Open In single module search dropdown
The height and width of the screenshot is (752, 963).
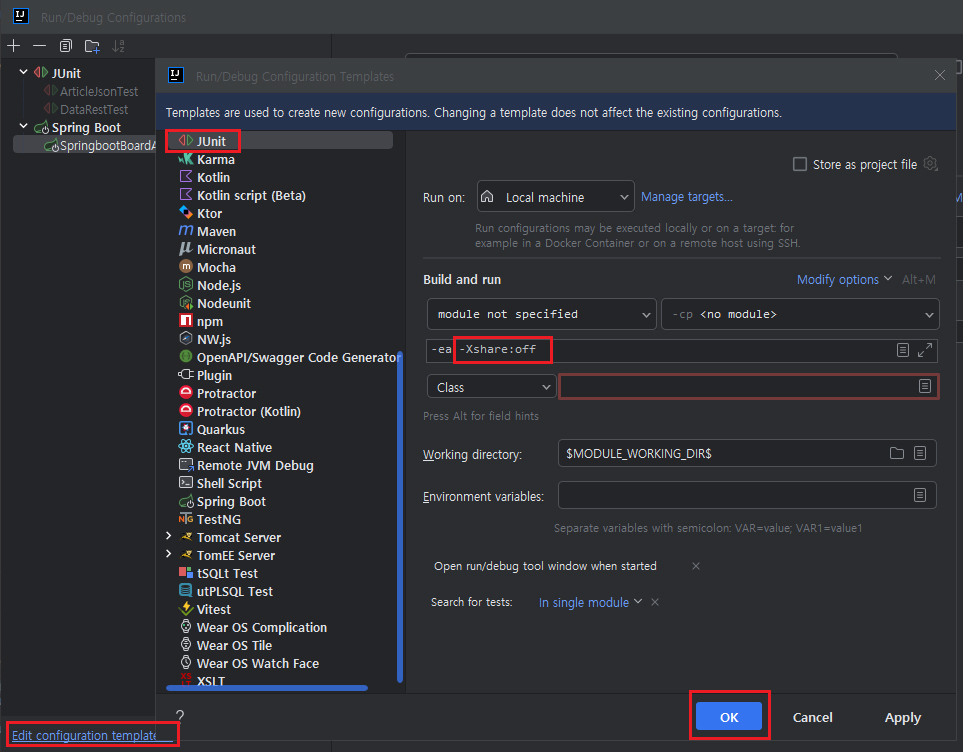[590, 602]
